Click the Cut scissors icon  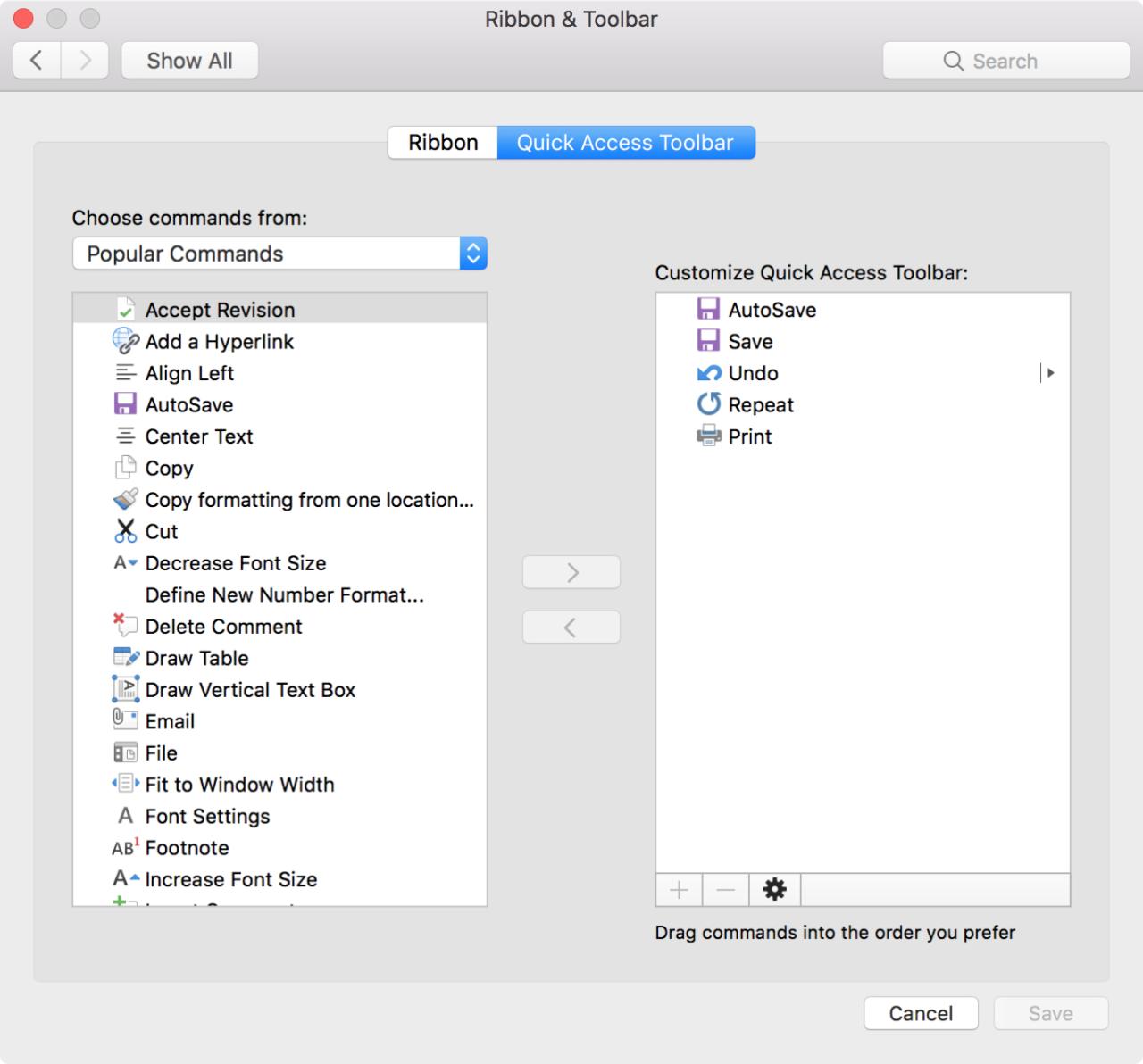125,531
